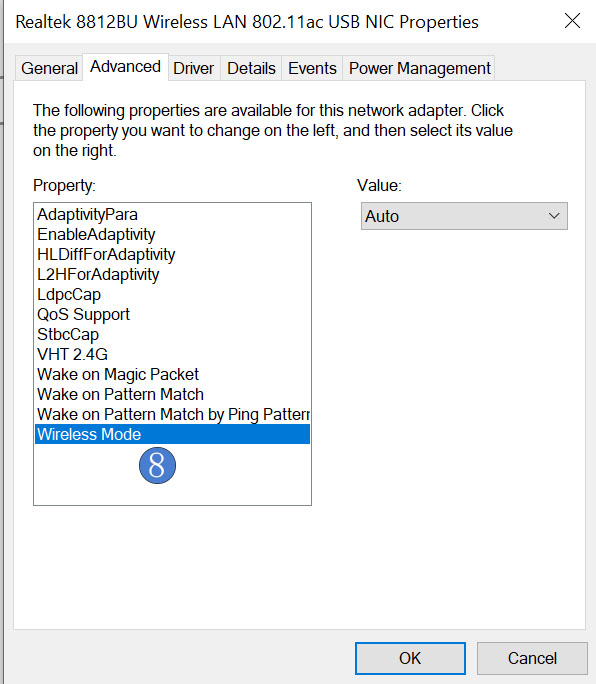The image size is (596, 684).
Task: Switch to Power Management tab
Action: pos(420,68)
